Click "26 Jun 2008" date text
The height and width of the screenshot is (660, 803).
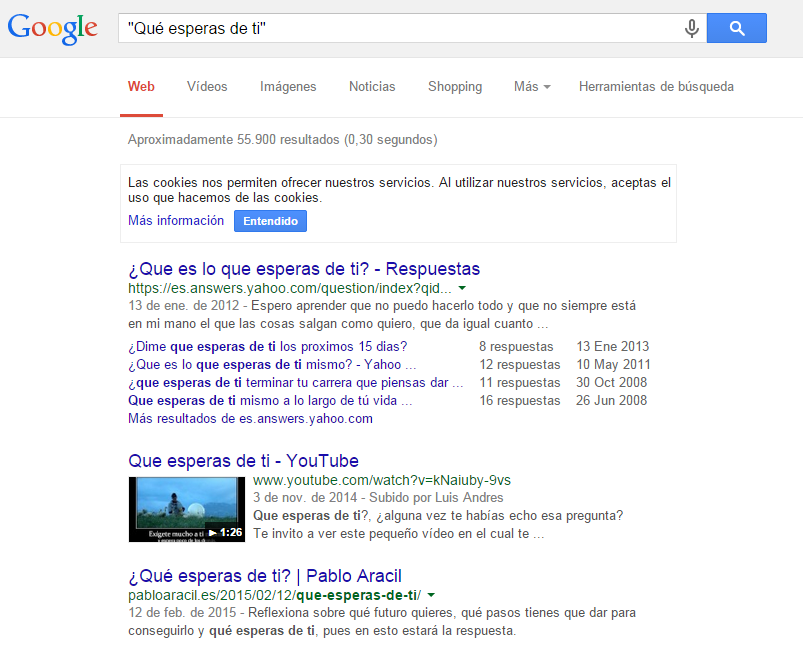pyautogui.click(x=611, y=400)
